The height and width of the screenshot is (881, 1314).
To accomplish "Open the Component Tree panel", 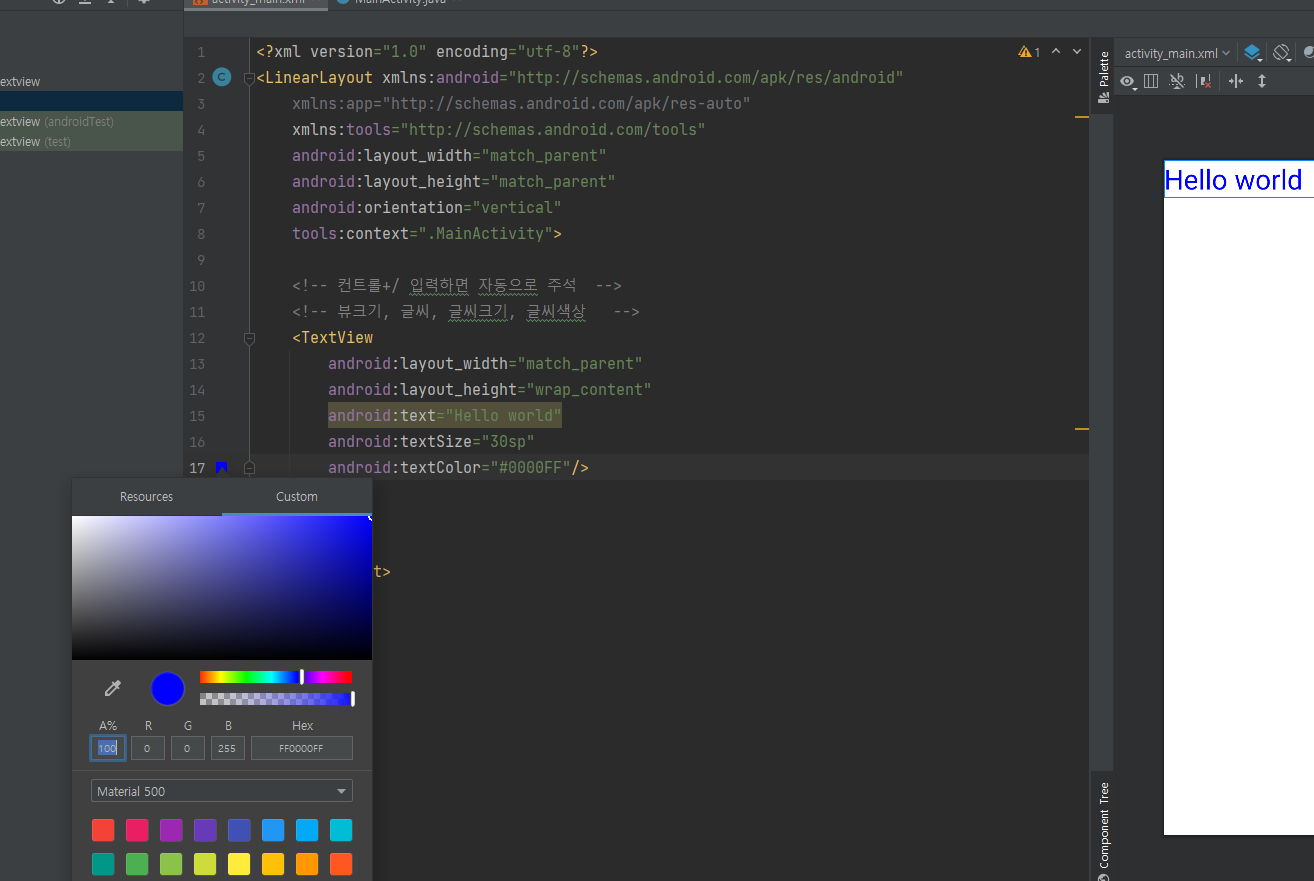I will coord(1103,829).
